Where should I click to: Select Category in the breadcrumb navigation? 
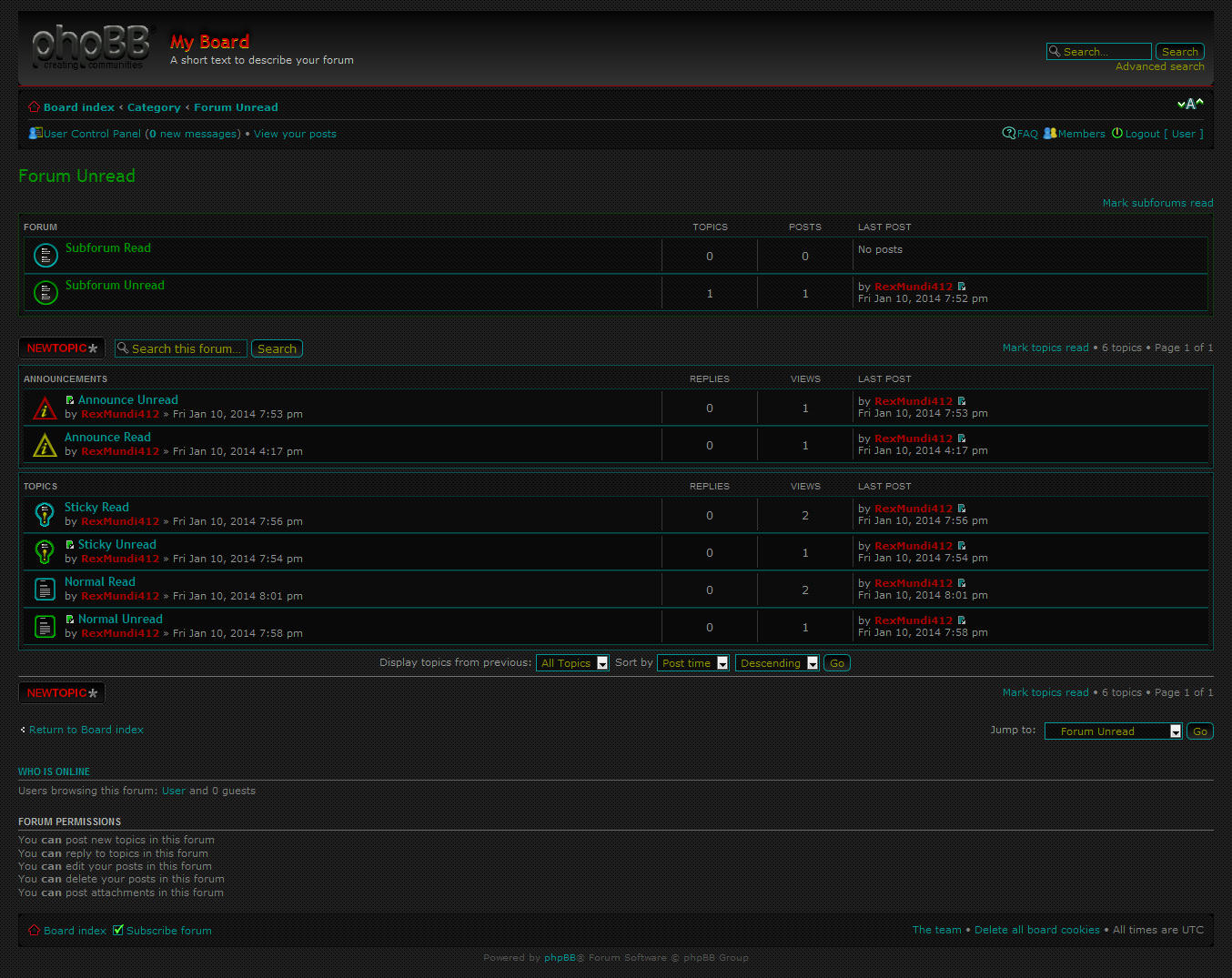click(x=154, y=106)
